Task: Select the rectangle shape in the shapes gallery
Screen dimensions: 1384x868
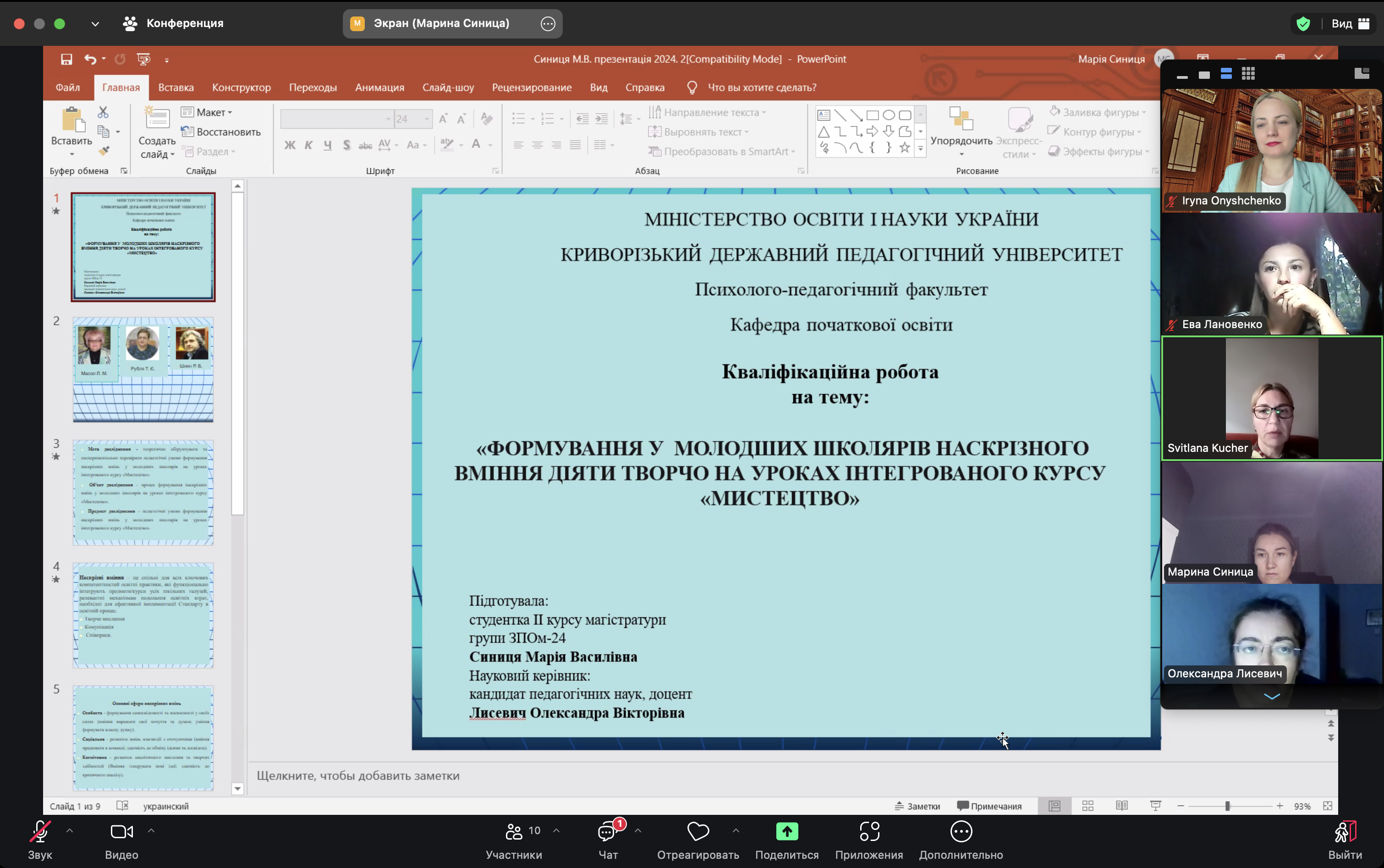Action: coord(873,115)
